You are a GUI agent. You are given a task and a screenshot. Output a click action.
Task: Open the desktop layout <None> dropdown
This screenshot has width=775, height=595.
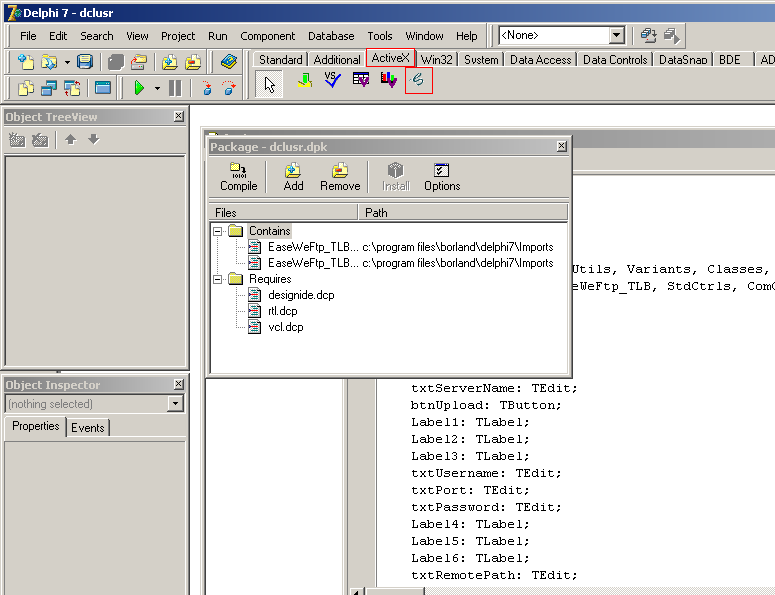point(616,36)
